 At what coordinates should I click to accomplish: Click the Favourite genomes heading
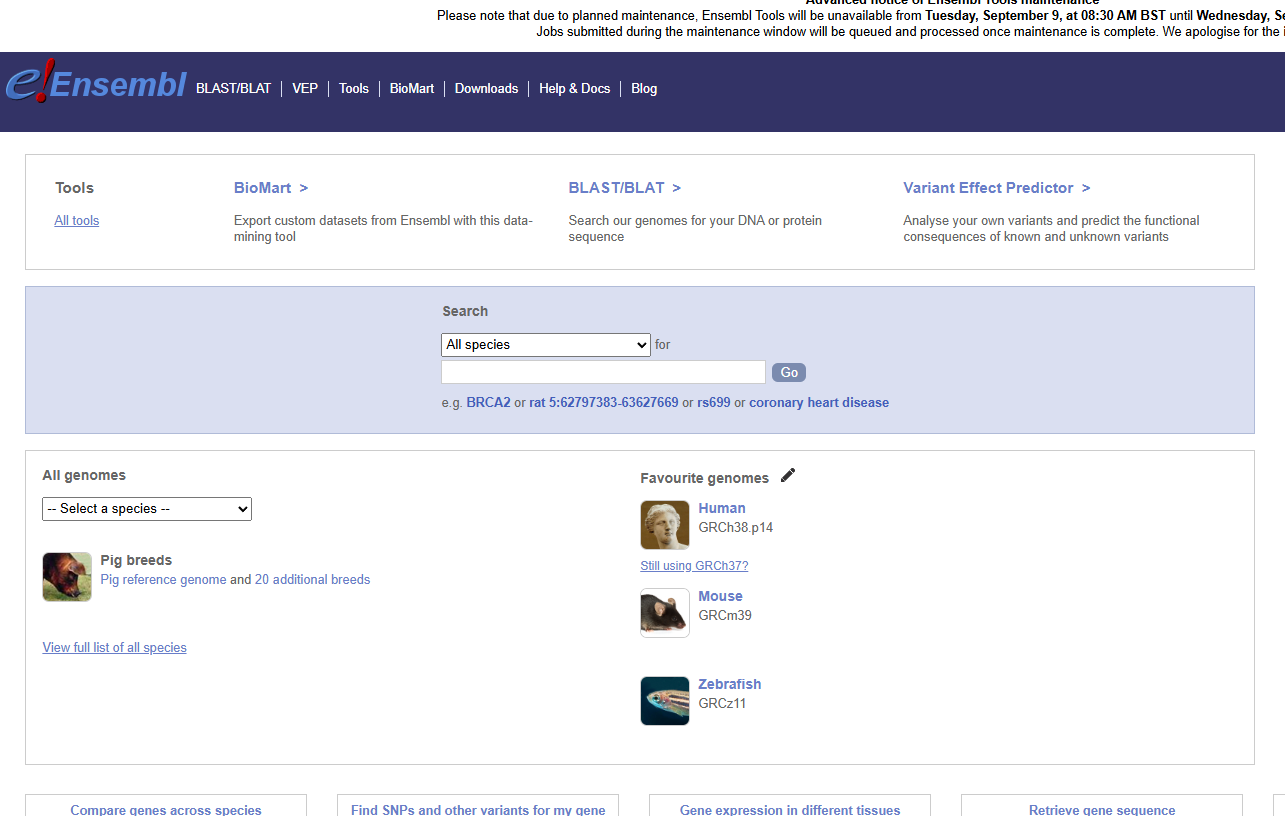point(705,478)
